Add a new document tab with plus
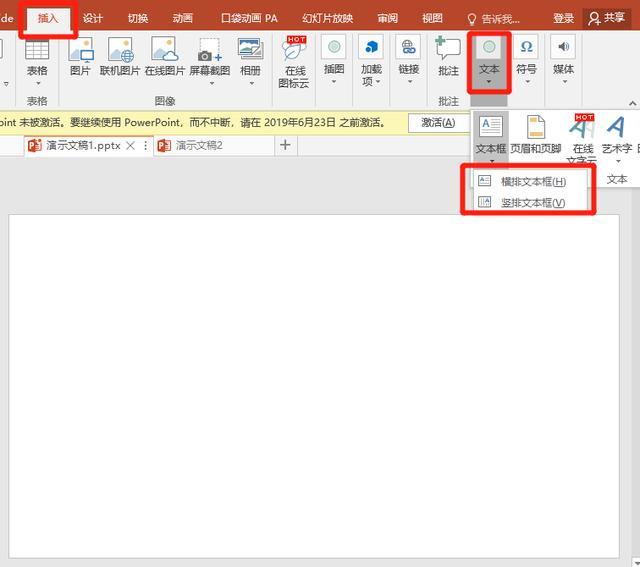This screenshot has width=640, height=567. point(285,145)
